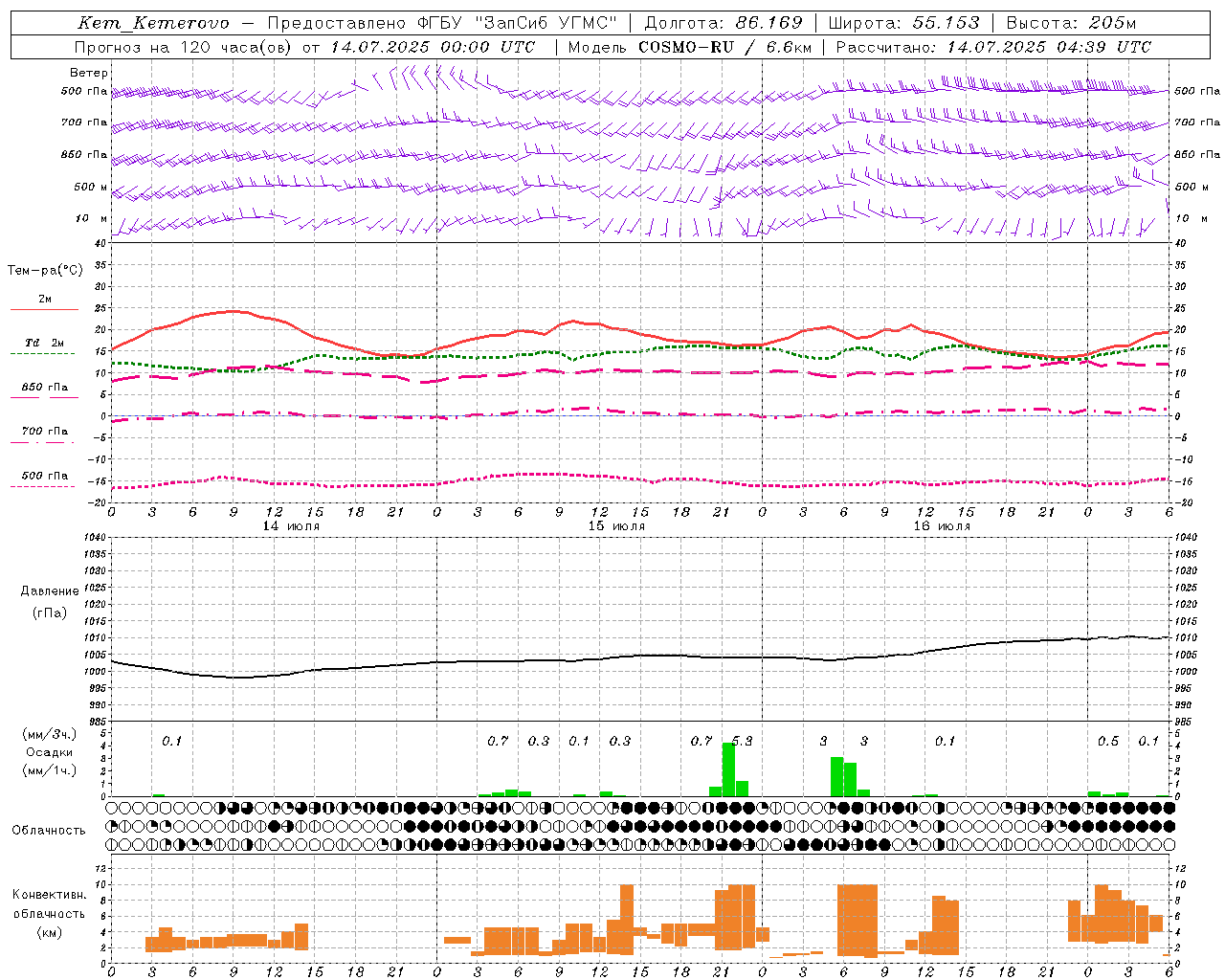Click the Kem_Kemerovo station title
Screen dimensions: 1225x980
[x=153, y=23]
